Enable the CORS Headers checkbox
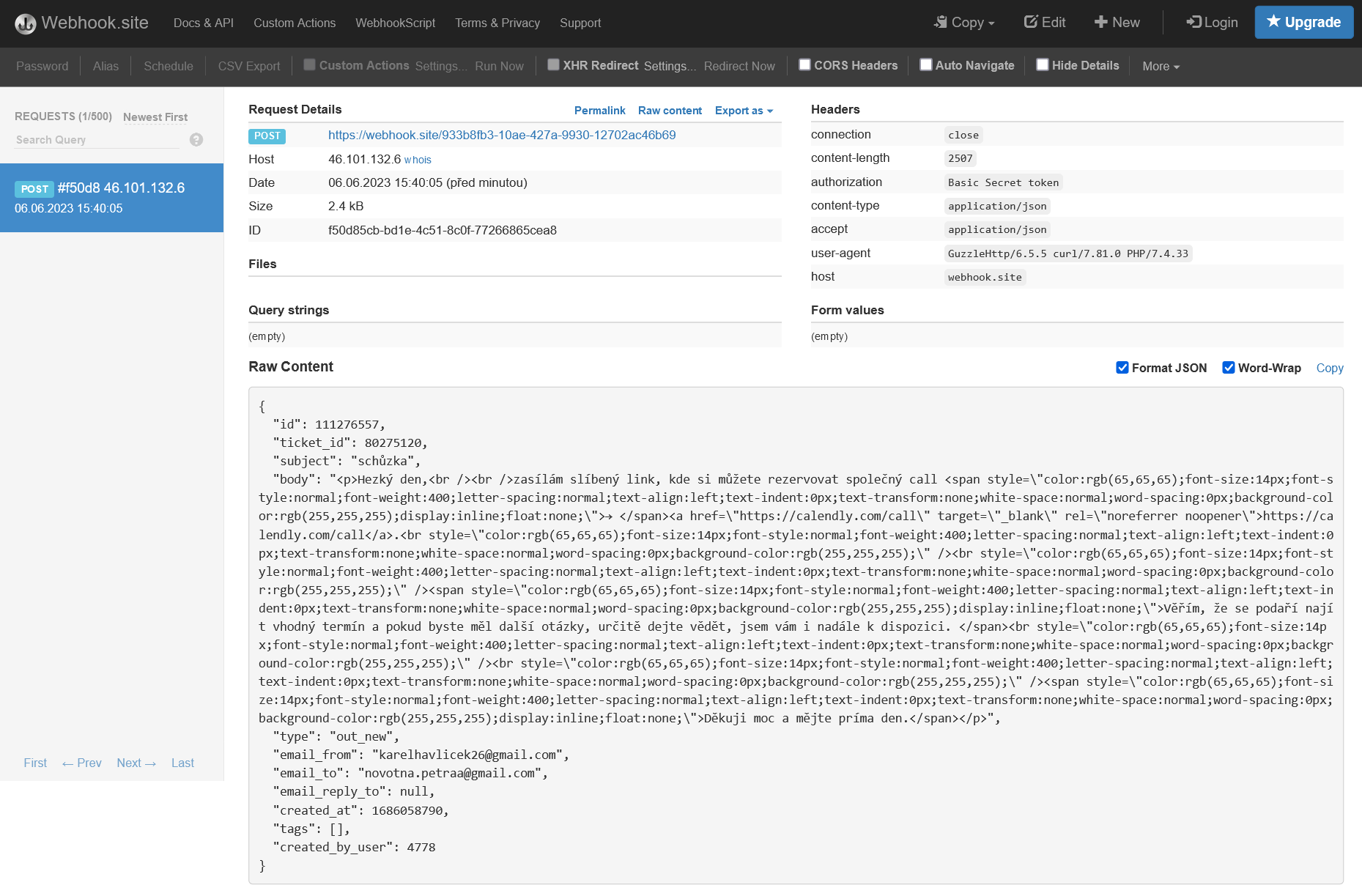Viewport: 1362px width, 896px height. [x=804, y=64]
